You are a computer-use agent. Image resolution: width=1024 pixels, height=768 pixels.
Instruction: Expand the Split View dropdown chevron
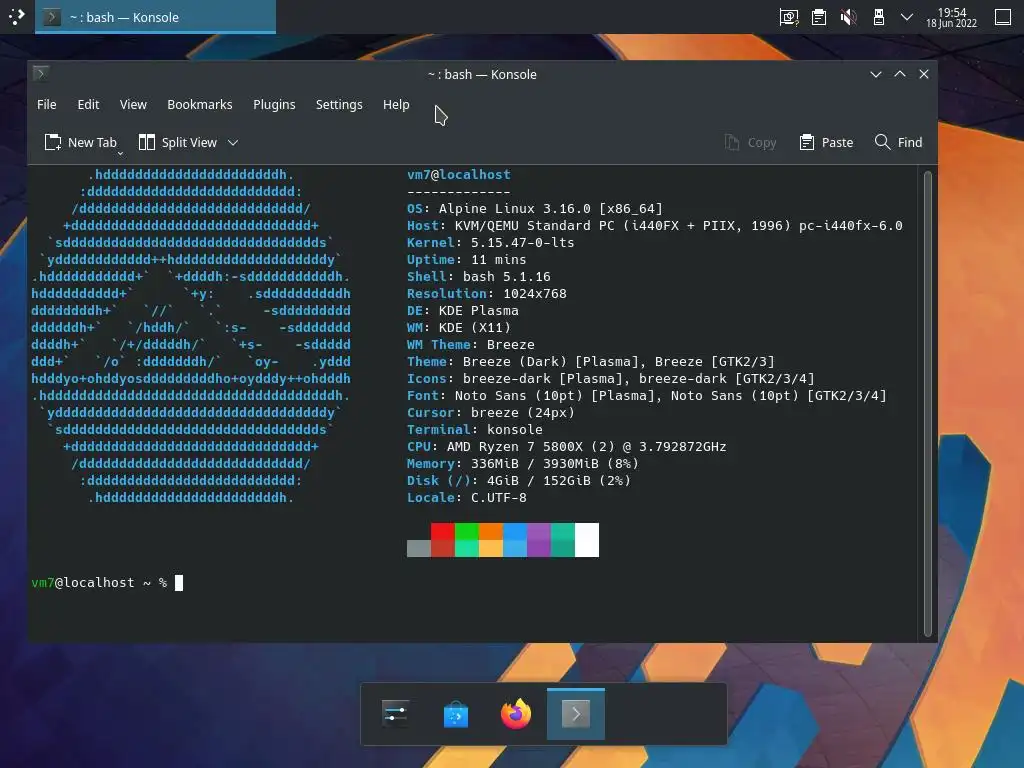click(233, 142)
